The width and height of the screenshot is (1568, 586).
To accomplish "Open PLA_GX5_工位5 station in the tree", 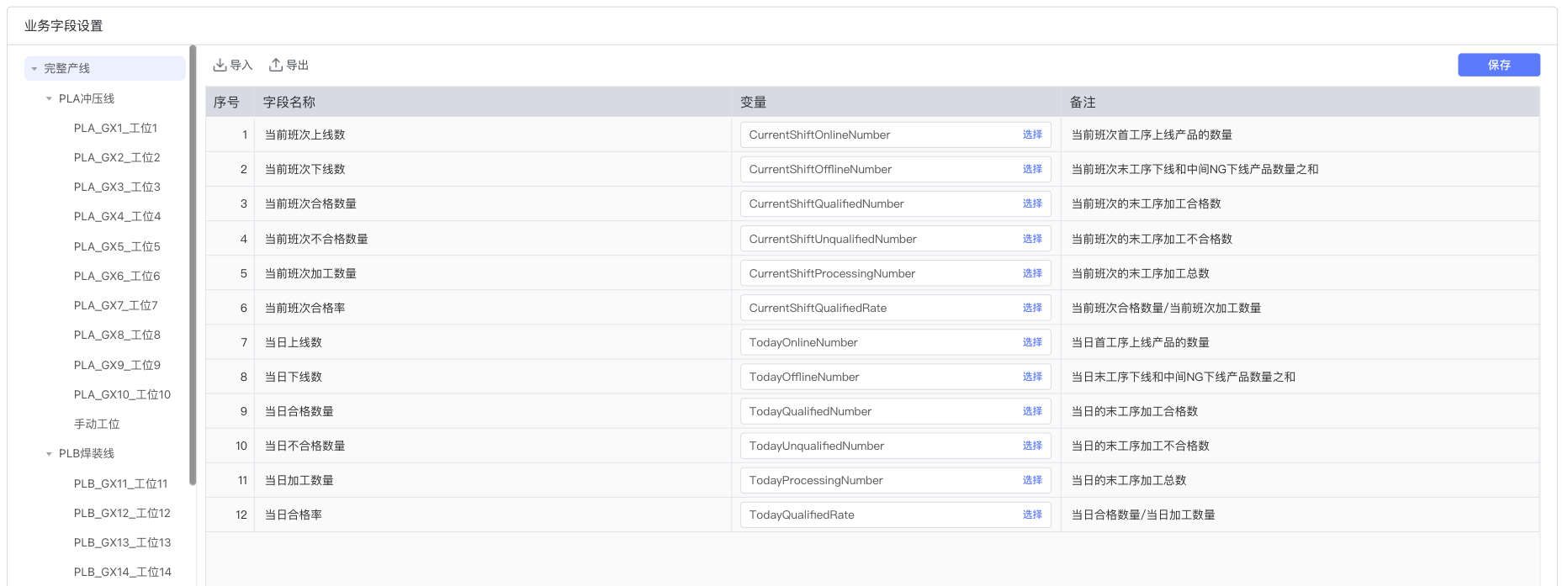I will tap(116, 247).
